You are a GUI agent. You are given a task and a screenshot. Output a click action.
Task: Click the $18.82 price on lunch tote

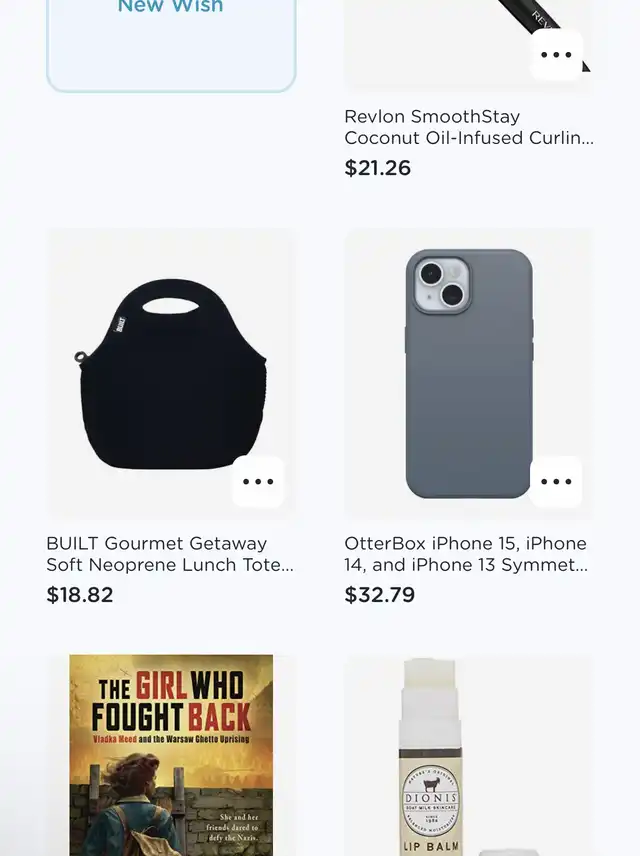coord(80,595)
